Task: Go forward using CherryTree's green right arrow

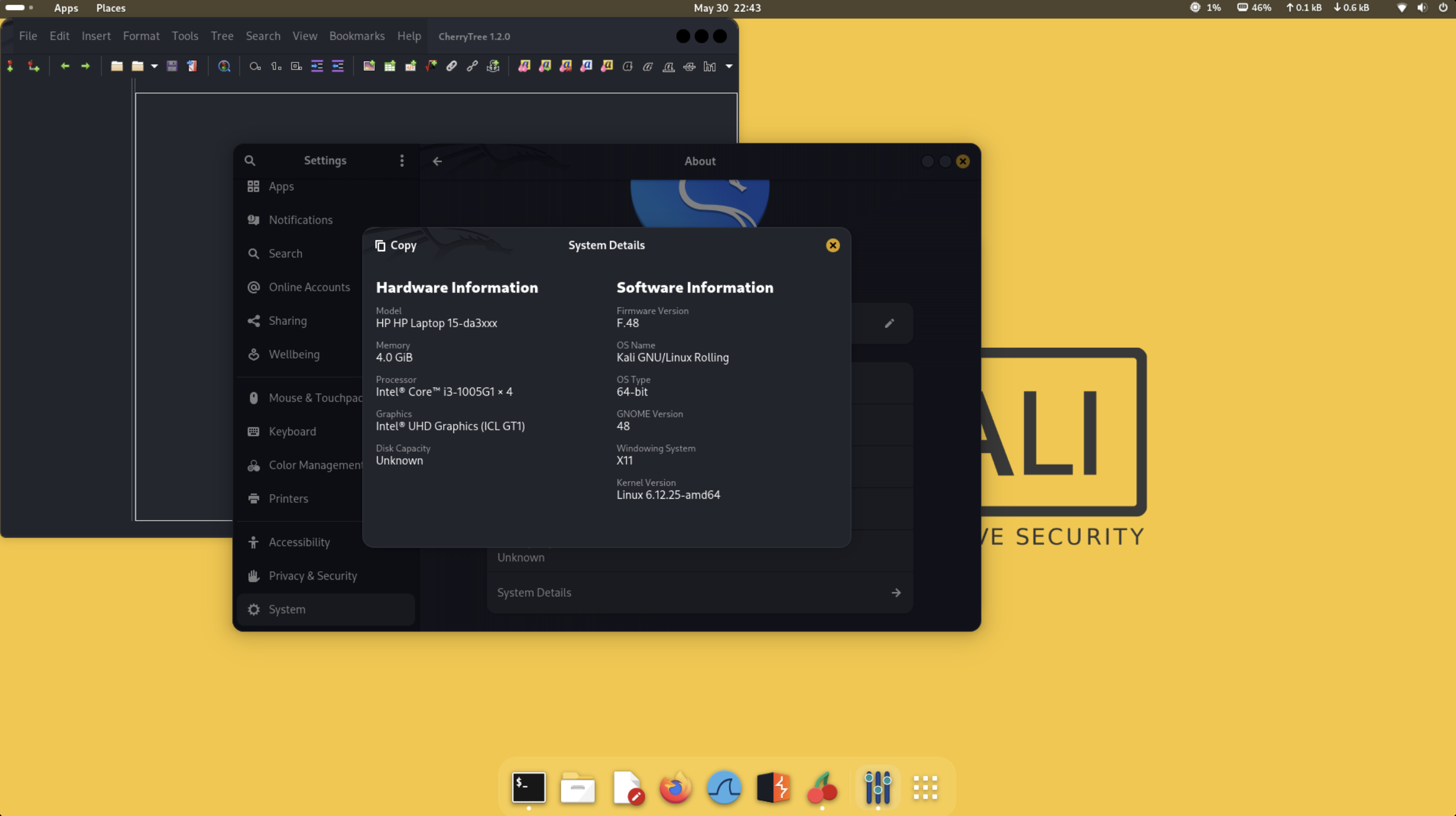Action: click(86, 66)
